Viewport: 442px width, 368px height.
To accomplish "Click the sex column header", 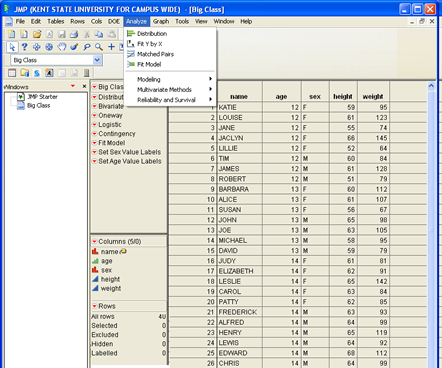I will coord(315,97).
